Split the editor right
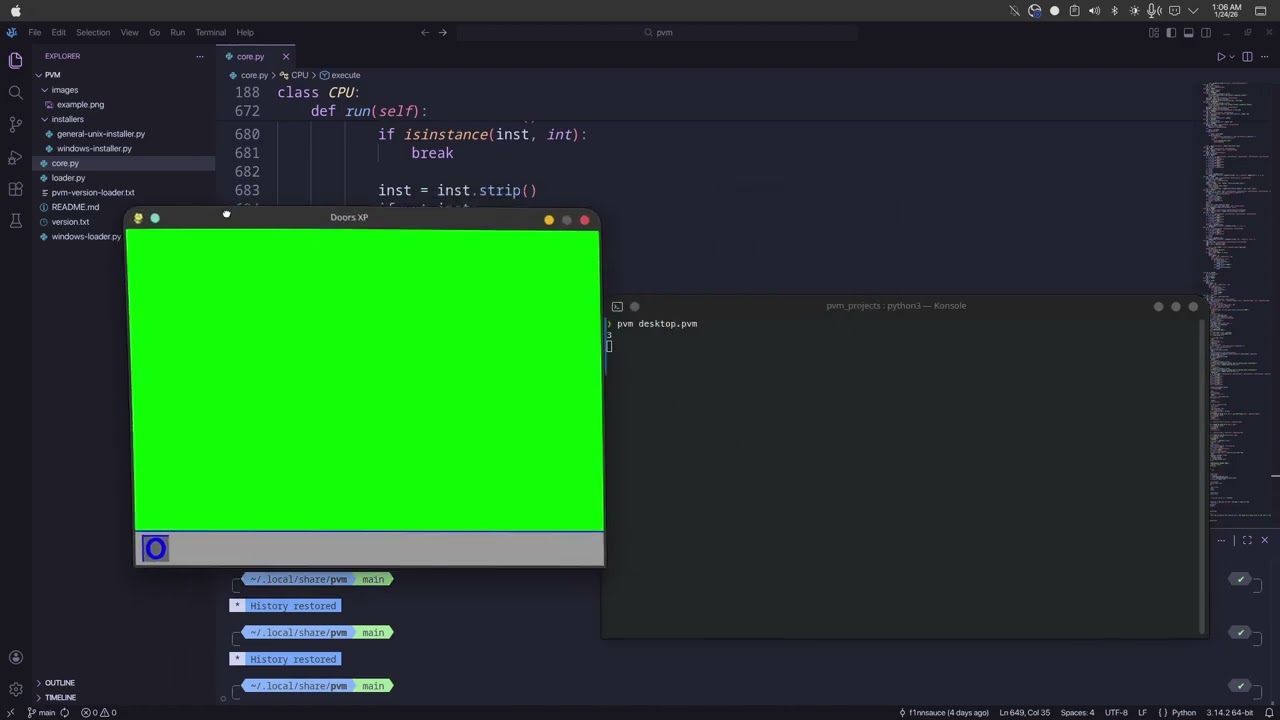The height and width of the screenshot is (720, 1280). 1247,57
